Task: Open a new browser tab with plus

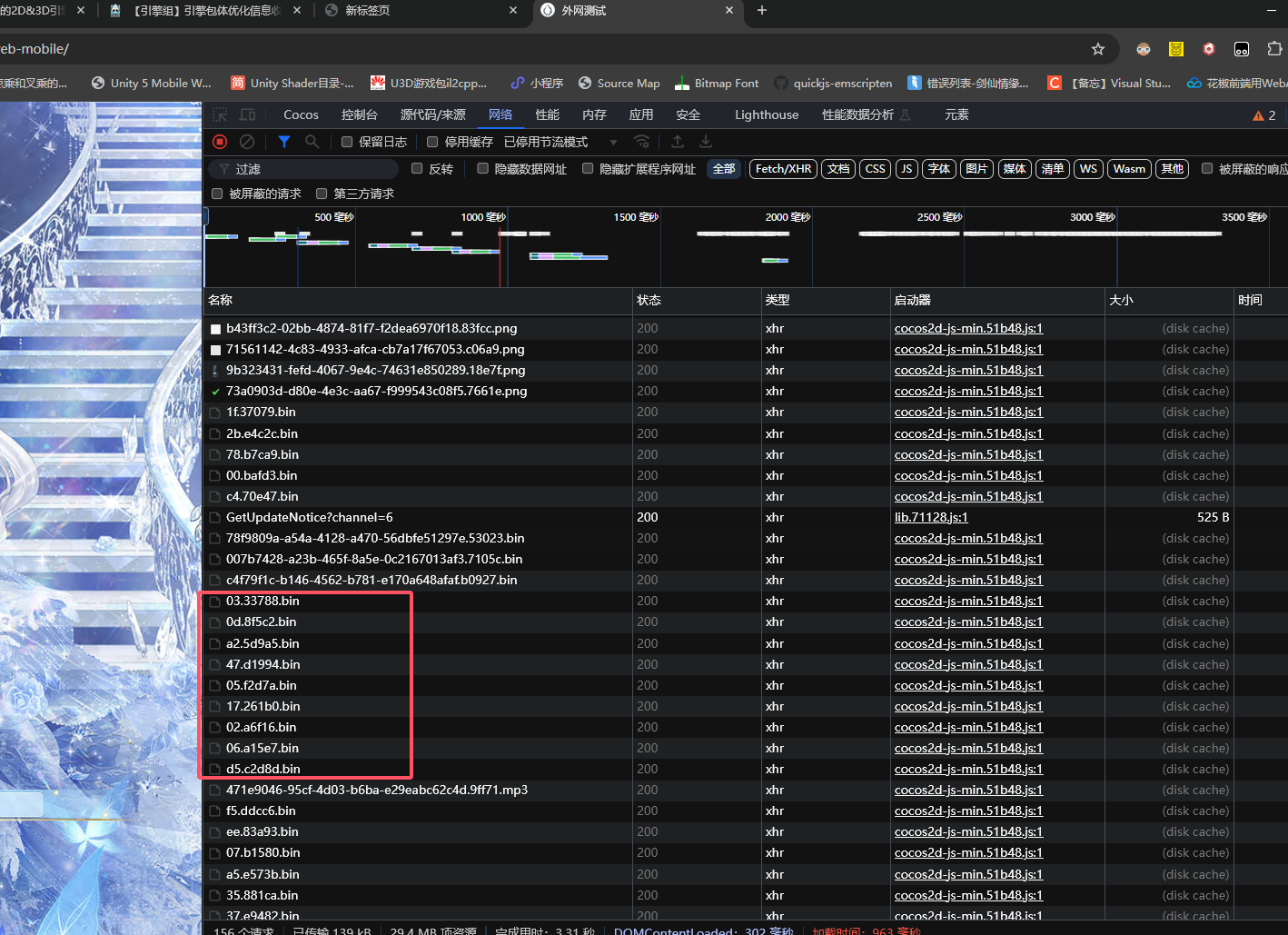Action: 762,10
